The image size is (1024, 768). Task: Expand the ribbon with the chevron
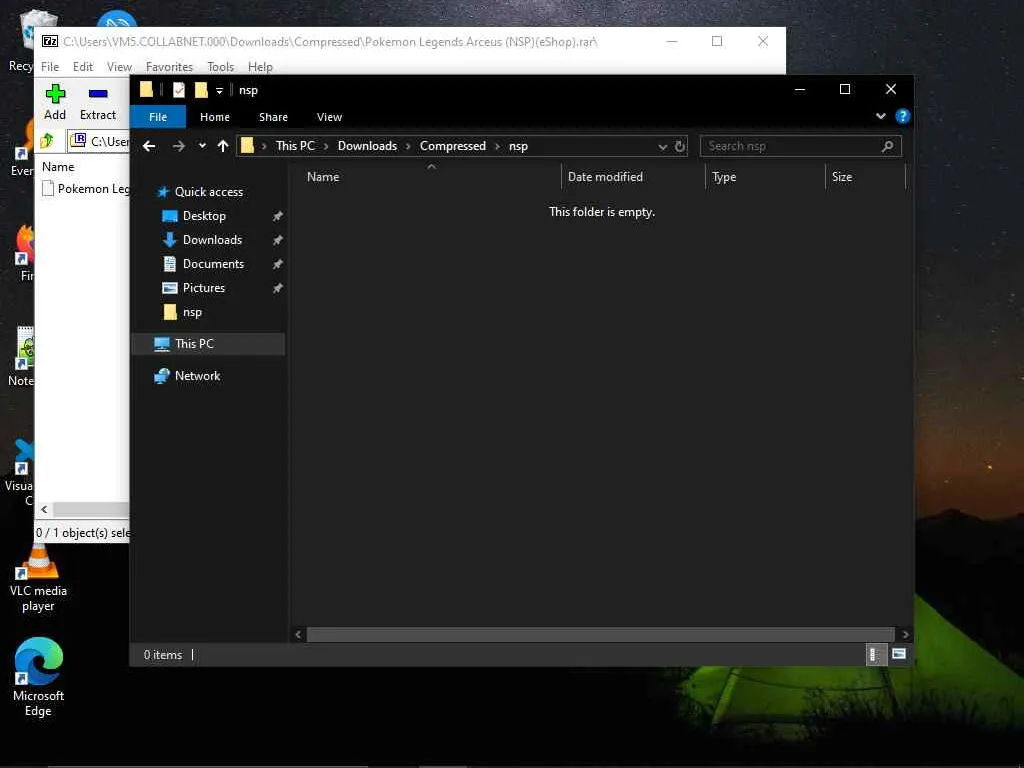click(x=880, y=116)
